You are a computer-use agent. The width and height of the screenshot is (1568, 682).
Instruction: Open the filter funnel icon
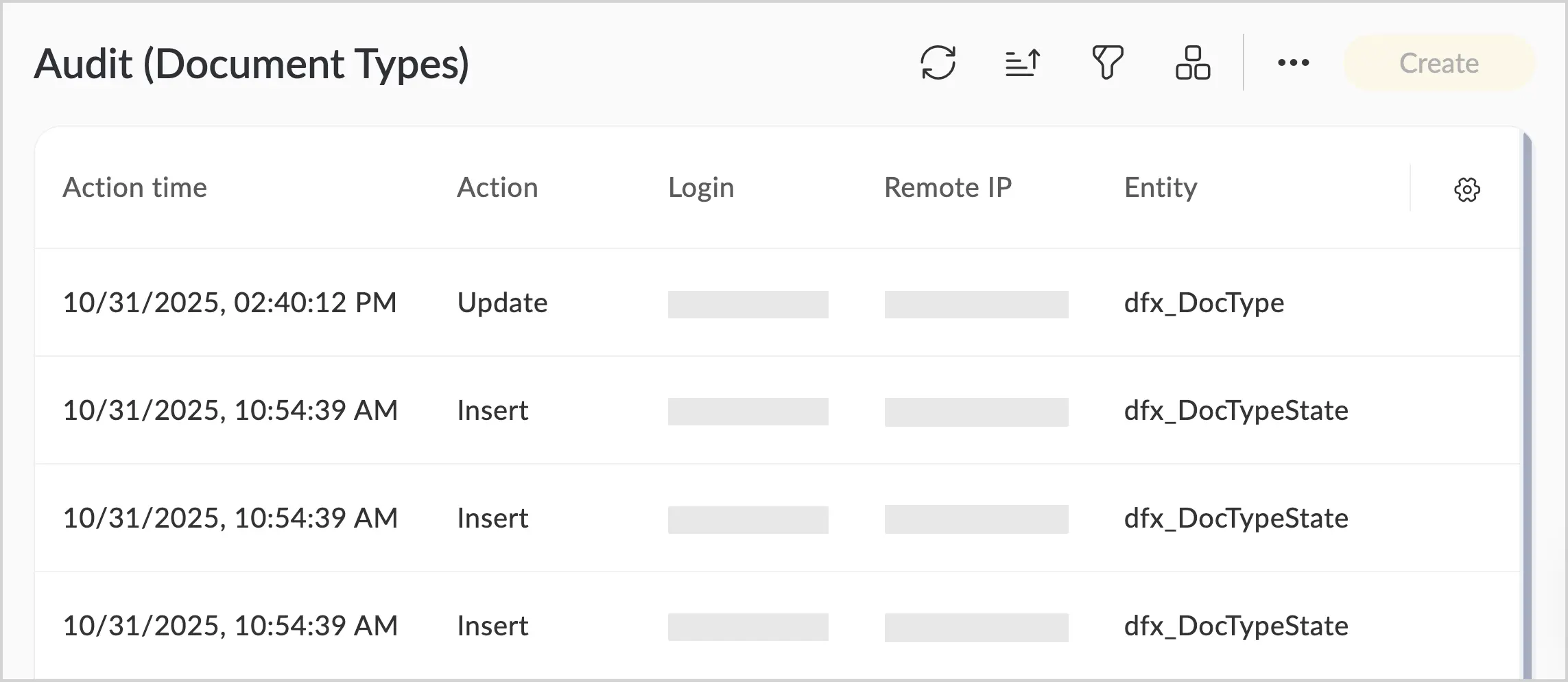click(x=1108, y=63)
